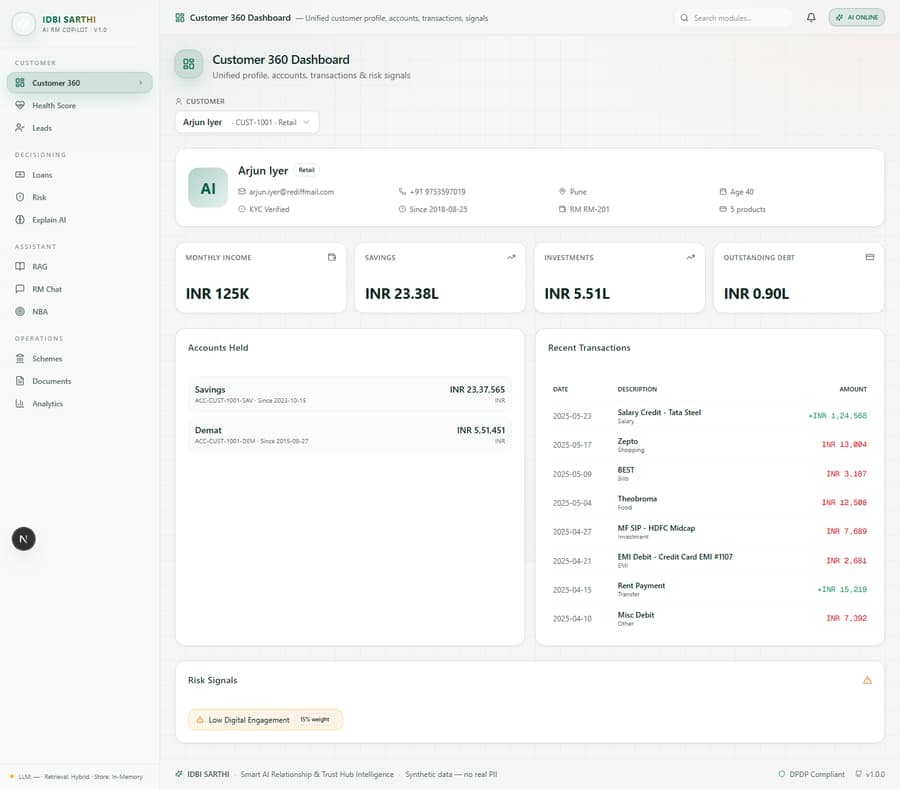Screen dimensions: 900x789
Task: Click the BEST bills transaction
Action: [709, 474]
